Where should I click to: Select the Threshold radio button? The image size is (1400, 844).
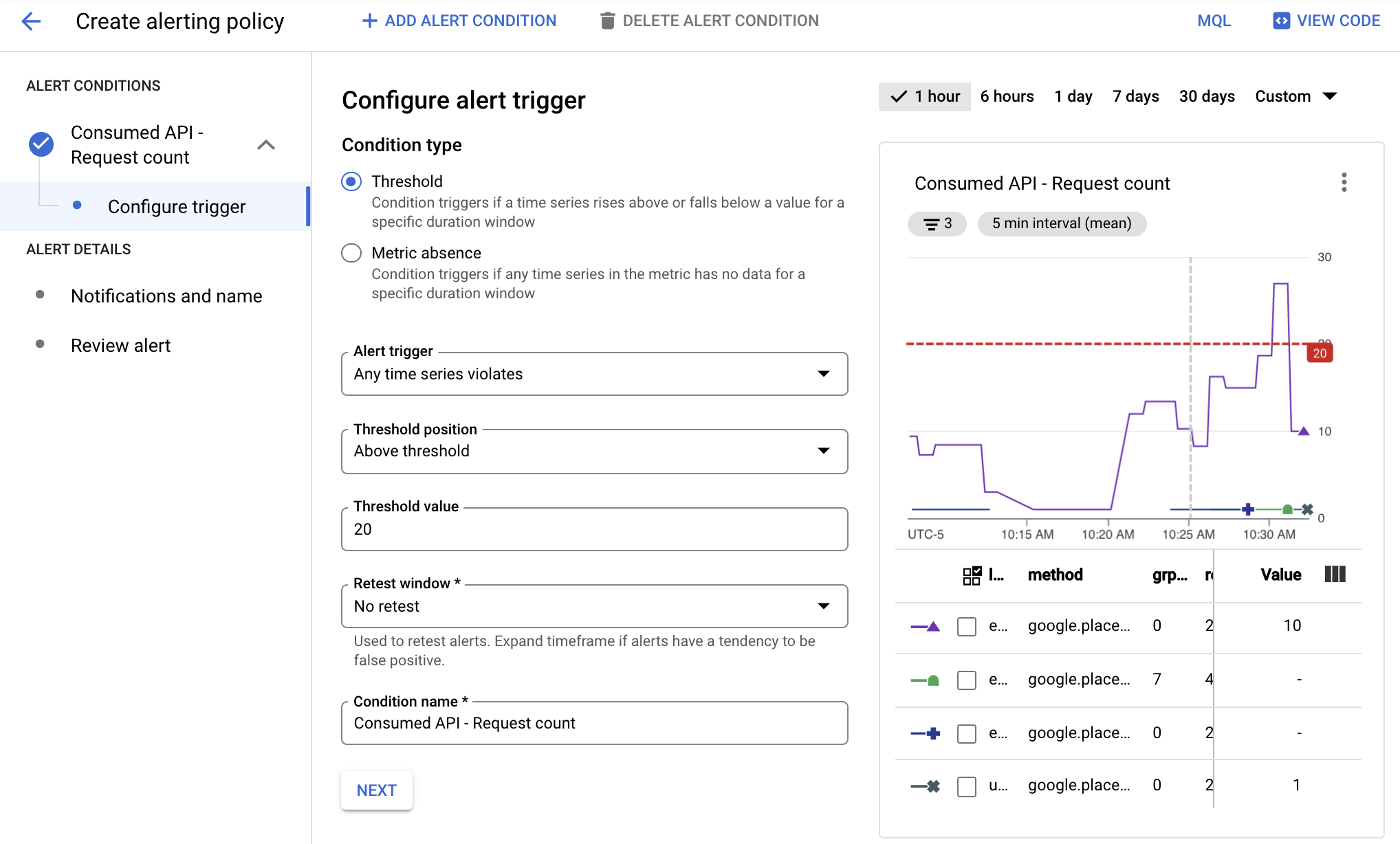click(x=353, y=181)
